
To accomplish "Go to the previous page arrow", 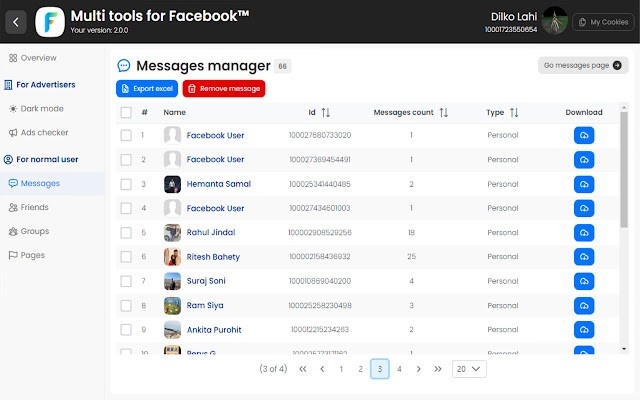I will [x=322, y=369].
